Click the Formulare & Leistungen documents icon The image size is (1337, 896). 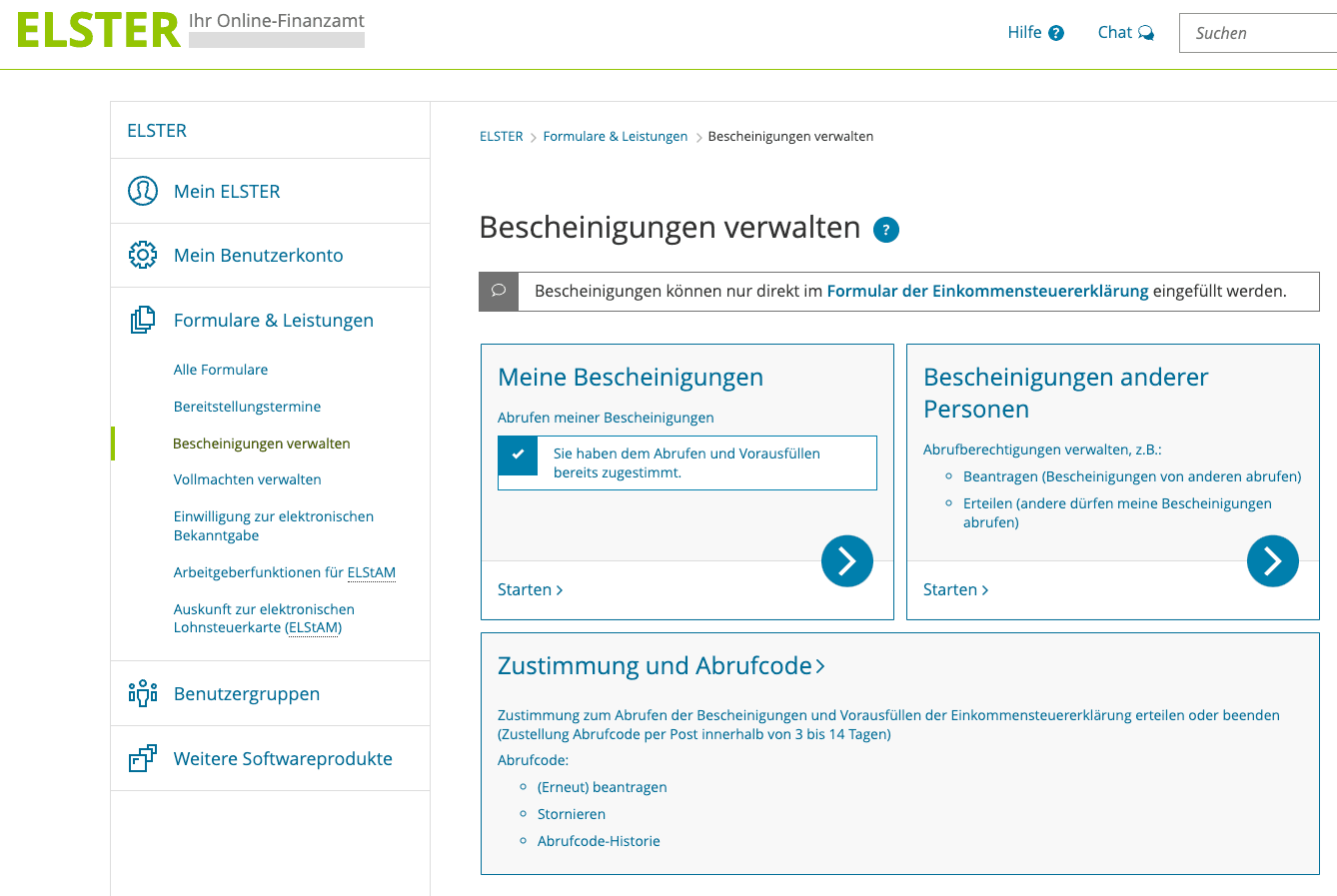click(x=143, y=320)
